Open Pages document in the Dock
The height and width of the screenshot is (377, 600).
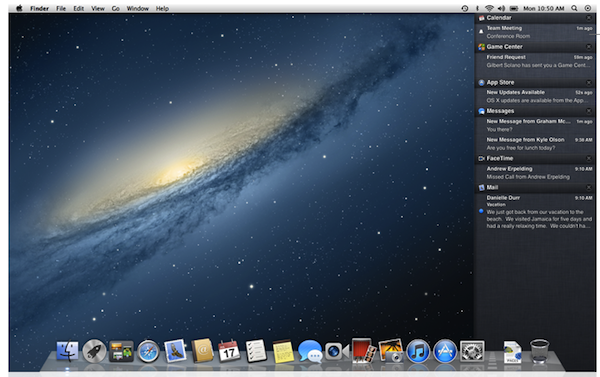pyautogui.click(x=513, y=352)
